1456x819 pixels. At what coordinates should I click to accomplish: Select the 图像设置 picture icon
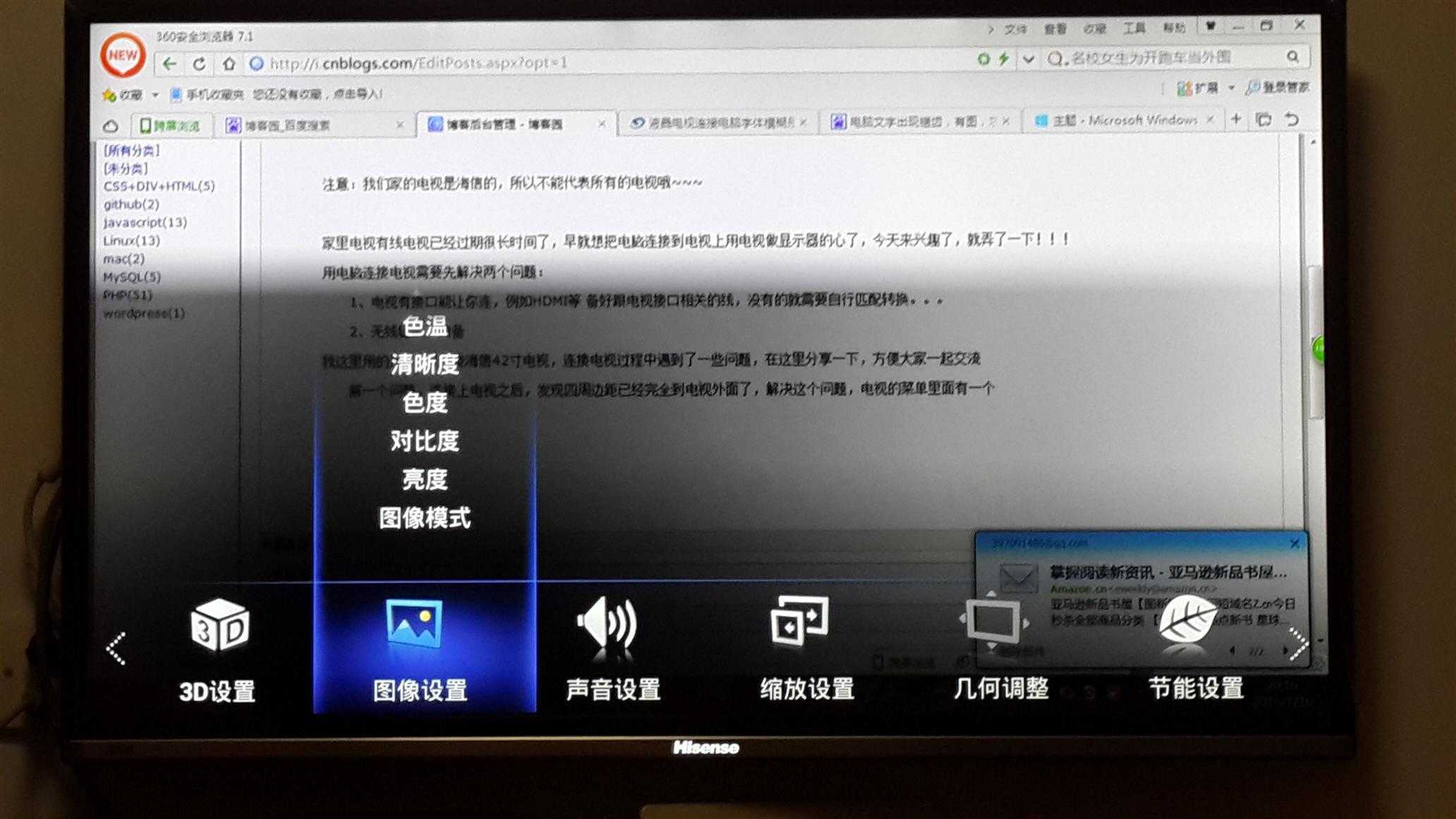(x=414, y=622)
